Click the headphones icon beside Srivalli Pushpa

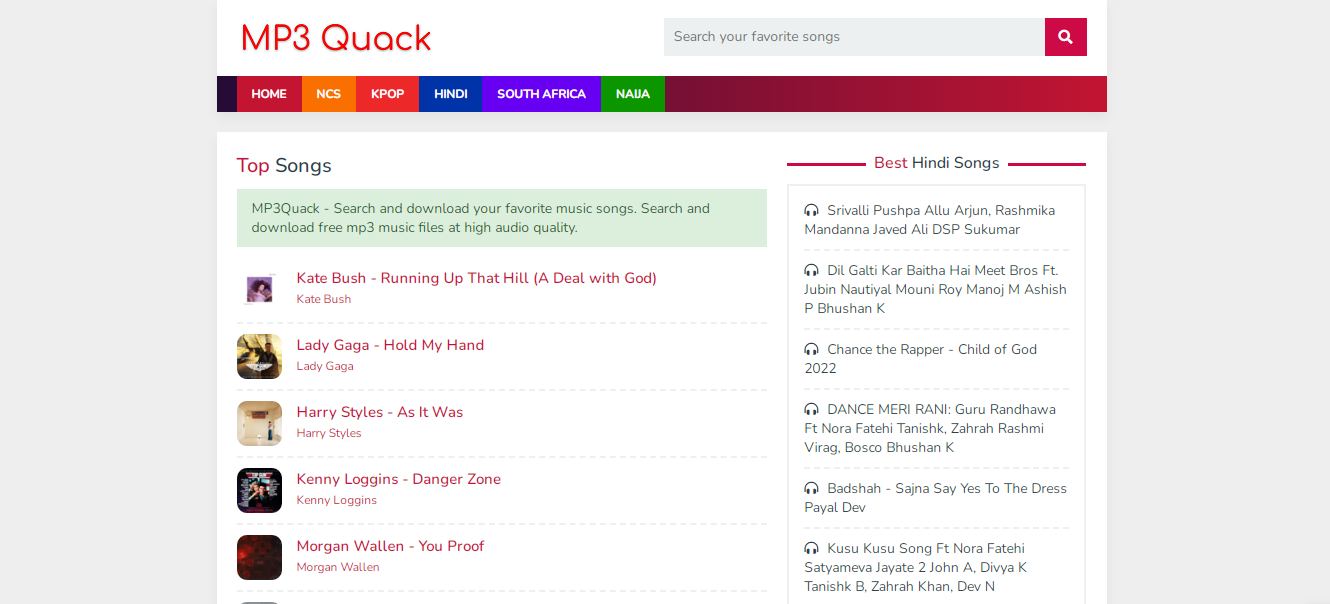811,211
